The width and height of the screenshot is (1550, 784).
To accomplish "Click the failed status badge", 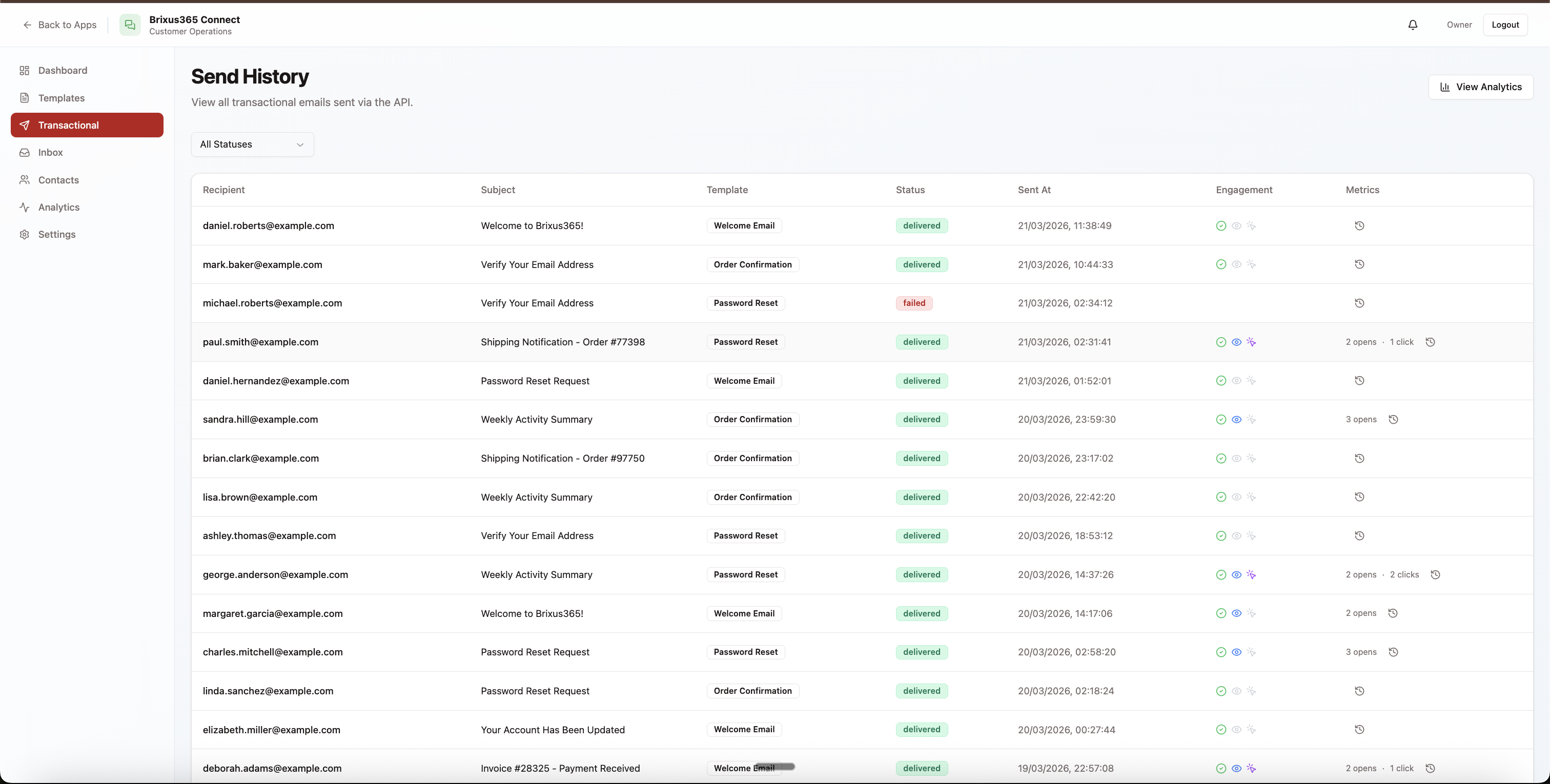I will 914,303.
